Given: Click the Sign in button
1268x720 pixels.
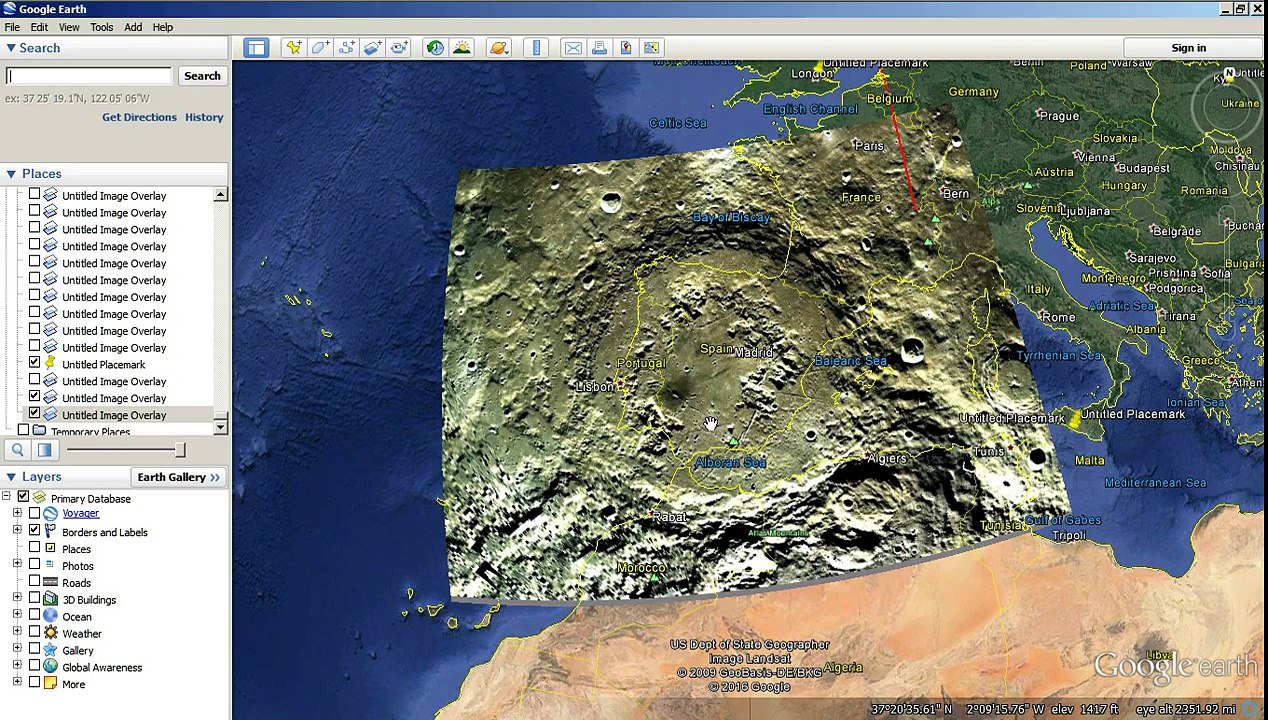Looking at the screenshot, I should (x=1188, y=48).
